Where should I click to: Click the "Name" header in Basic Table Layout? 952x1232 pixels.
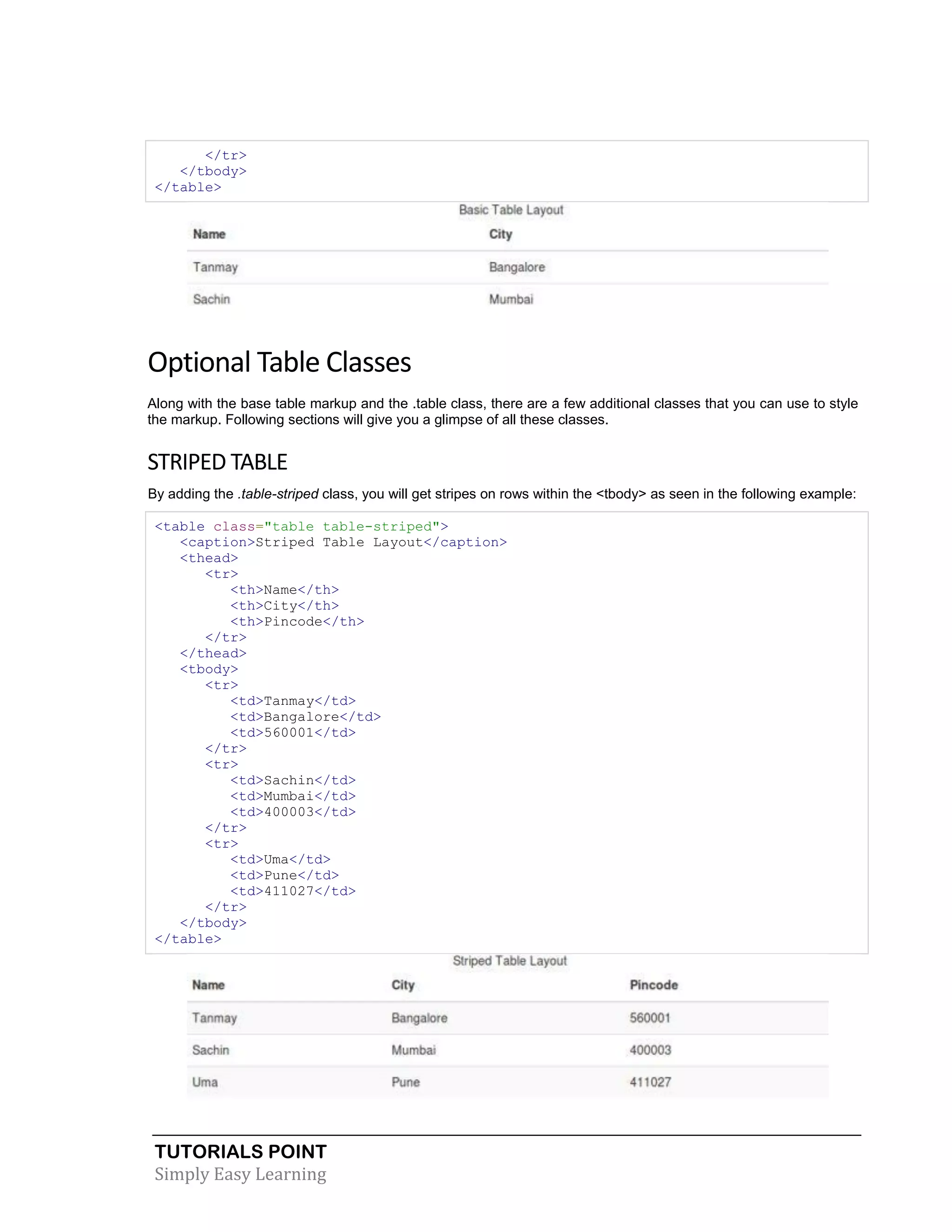pos(209,234)
